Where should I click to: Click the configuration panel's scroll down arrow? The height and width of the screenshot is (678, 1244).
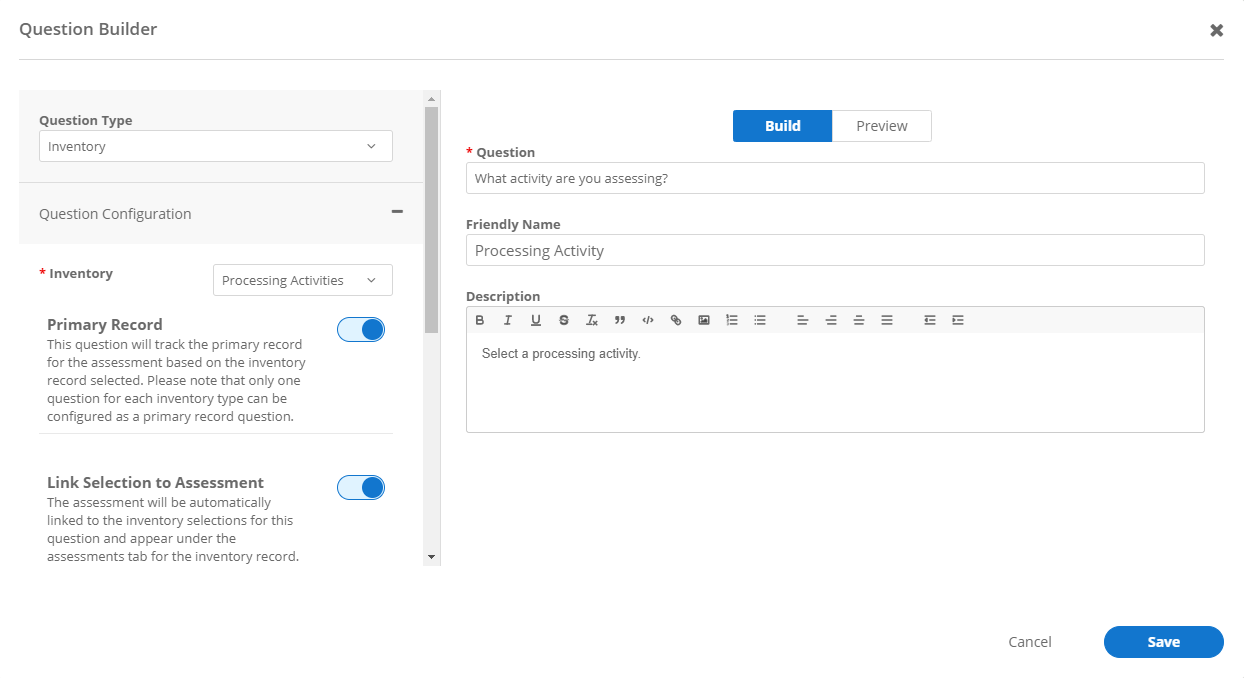click(432, 556)
